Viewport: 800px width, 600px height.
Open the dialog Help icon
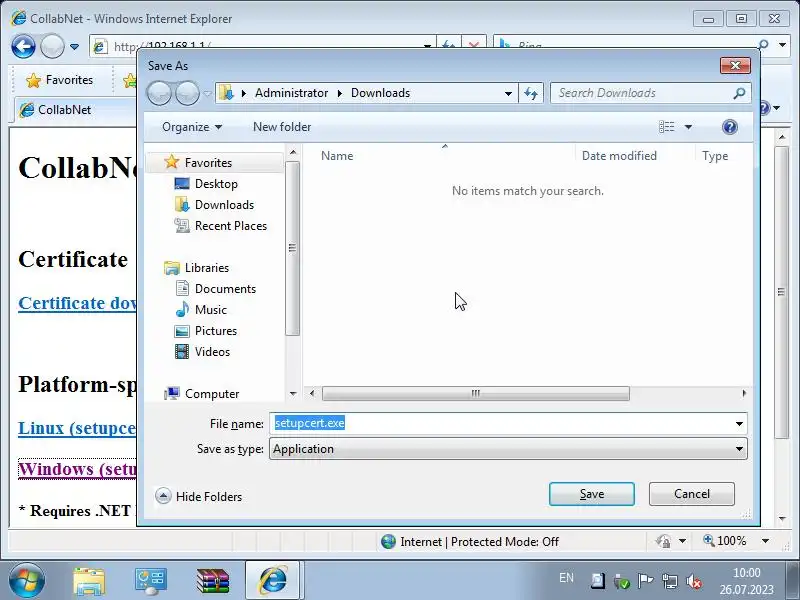coord(730,127)
